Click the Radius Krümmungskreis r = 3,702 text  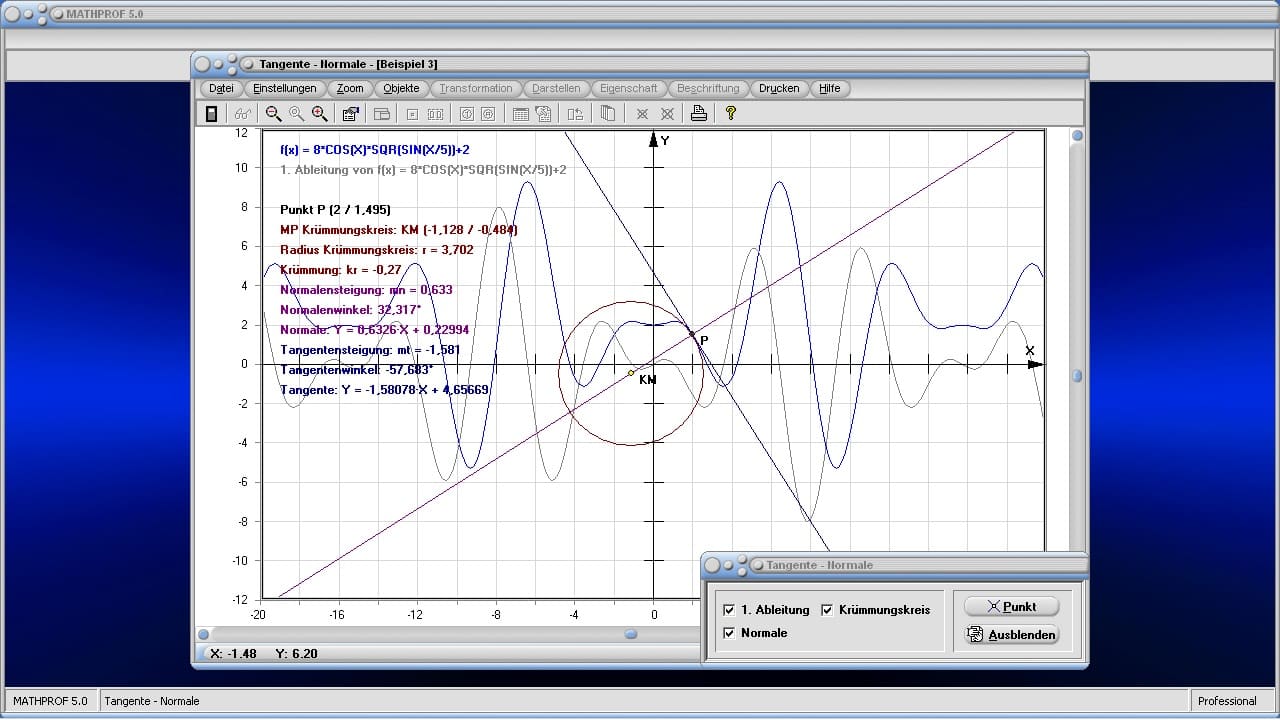(x=377, y=250)
